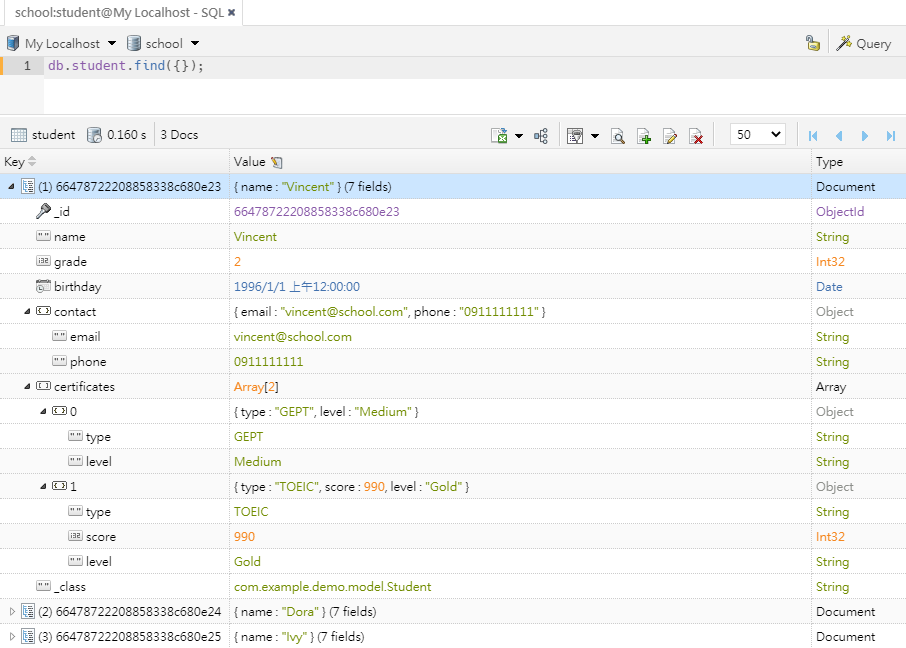Click the delete document icon
Viewport: 906px width, 648px height.
tap(696, 135)
